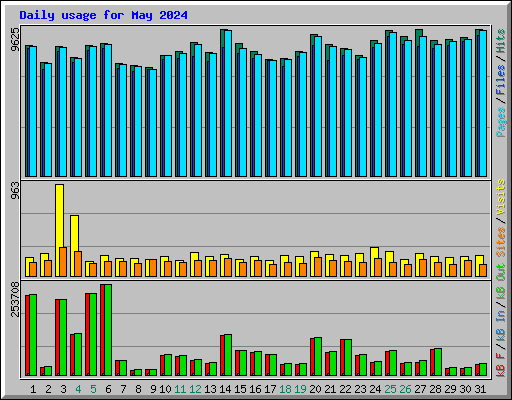512x400 pixels.
Task: Click day label 3 on x-axis
Action: pos(63,389)
